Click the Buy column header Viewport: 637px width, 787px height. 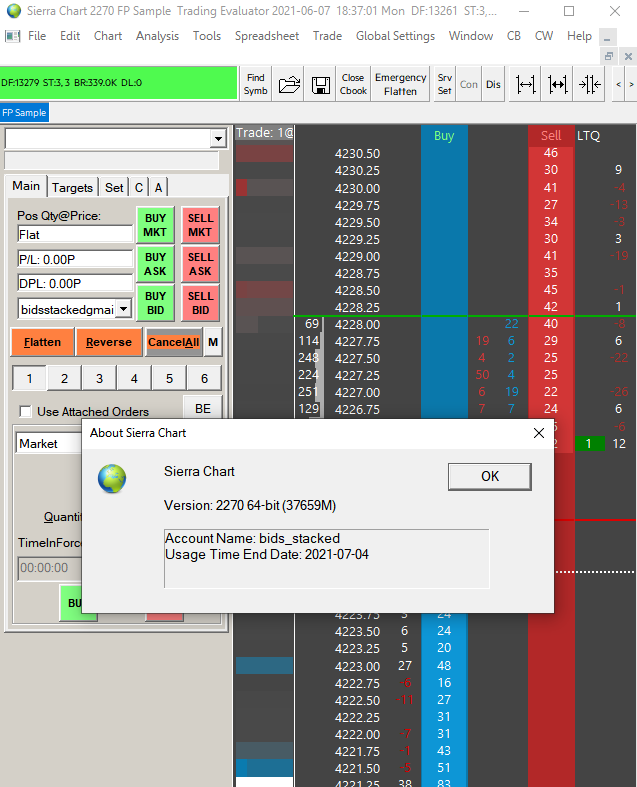click(444, 136)
